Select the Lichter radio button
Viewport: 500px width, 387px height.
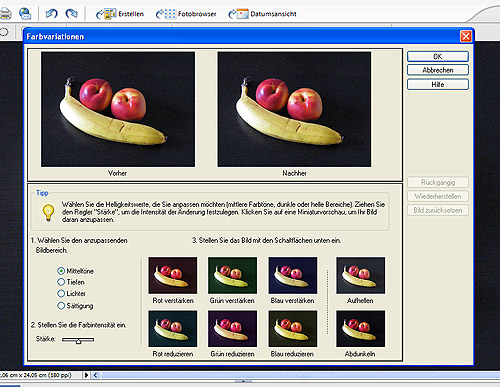tap(61, 293)
